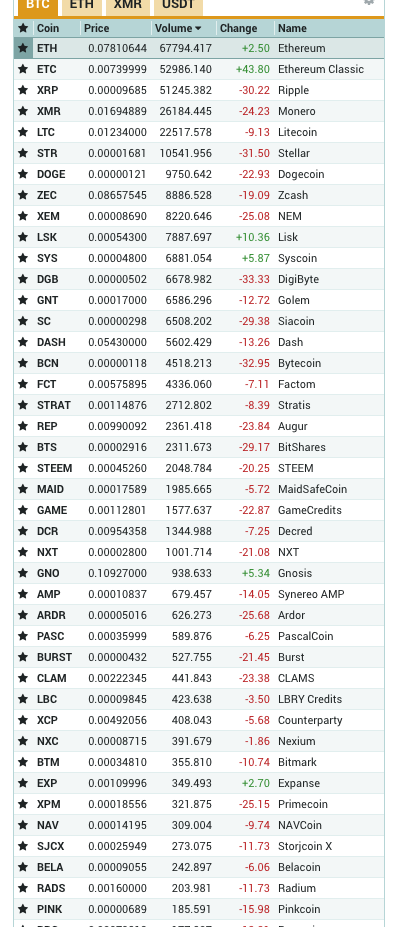Click the star next to DASH
Screen dimensions: 396x927
[x=23, y=342]
